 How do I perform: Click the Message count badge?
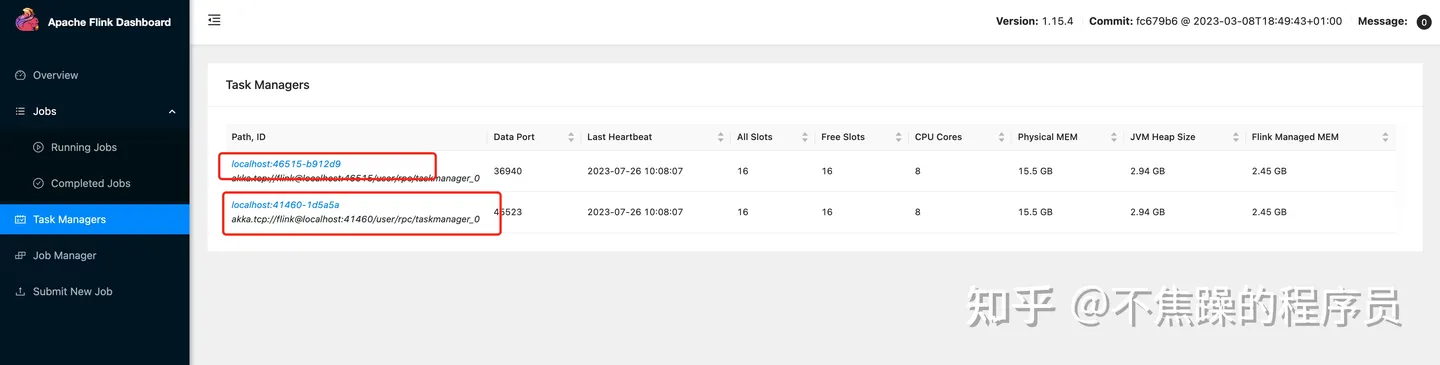(1424, 22)
